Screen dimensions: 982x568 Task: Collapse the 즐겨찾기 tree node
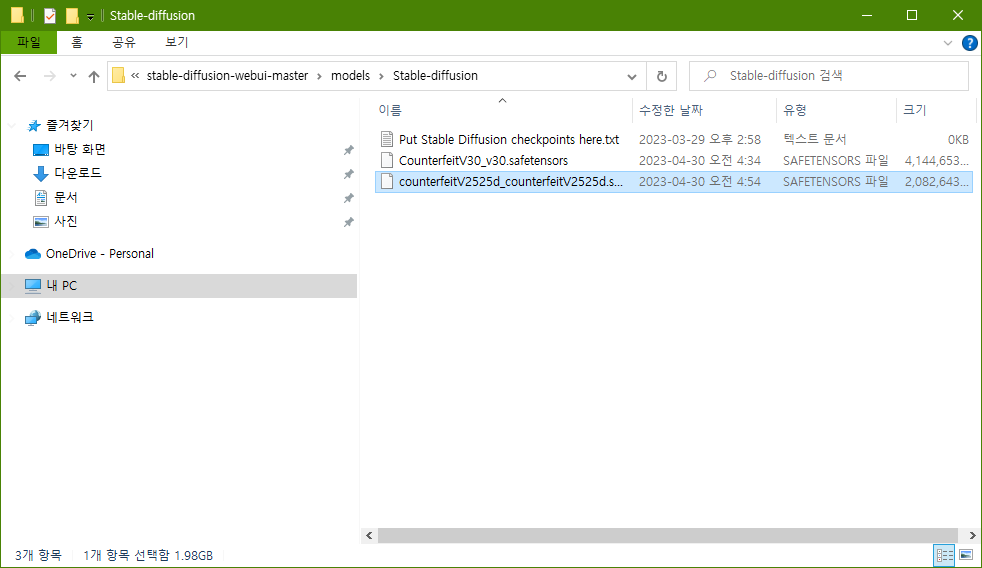12,126
